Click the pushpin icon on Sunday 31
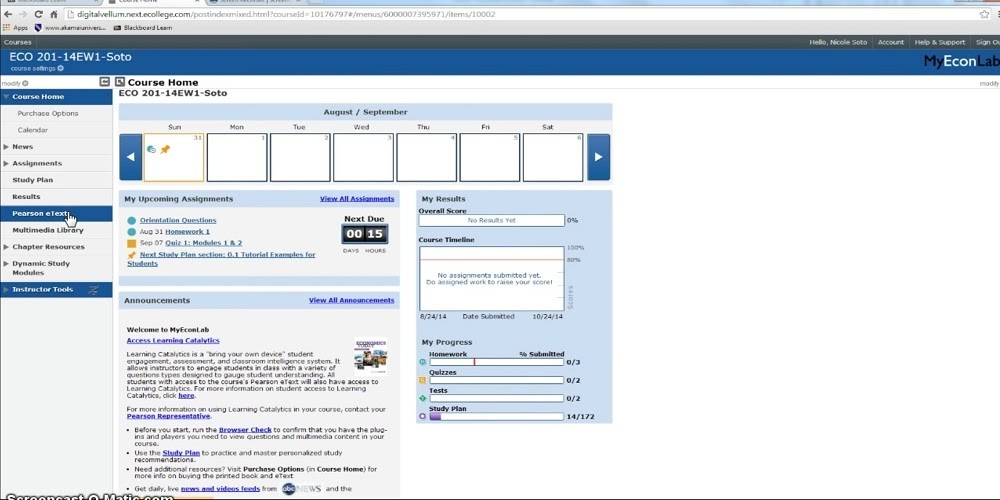Image resolution: width=1000 pixels, height=500 pixels. click(166, 149)
